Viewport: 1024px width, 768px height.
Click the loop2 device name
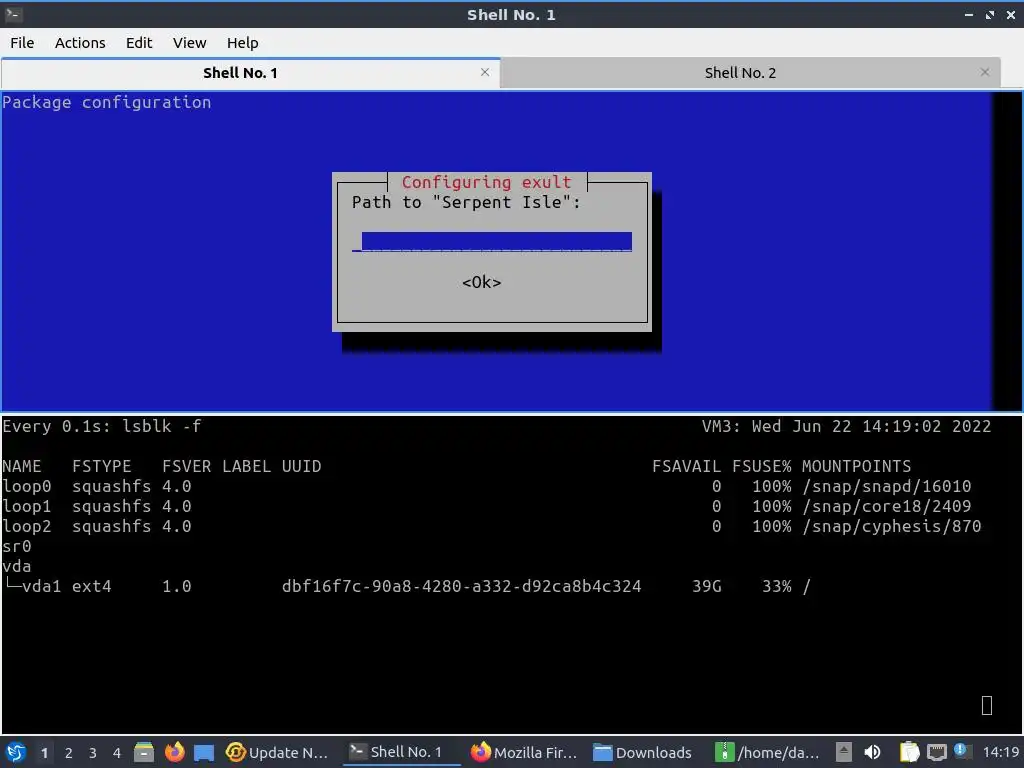point(27,526)
